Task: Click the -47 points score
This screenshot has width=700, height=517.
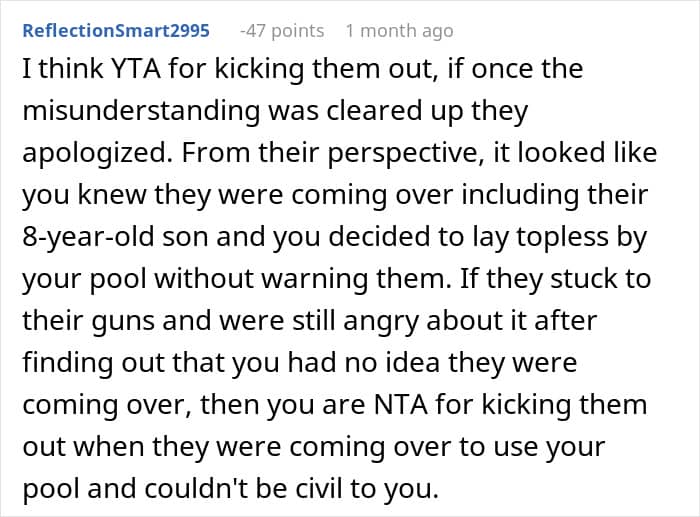Action: (x=282, y=31)
